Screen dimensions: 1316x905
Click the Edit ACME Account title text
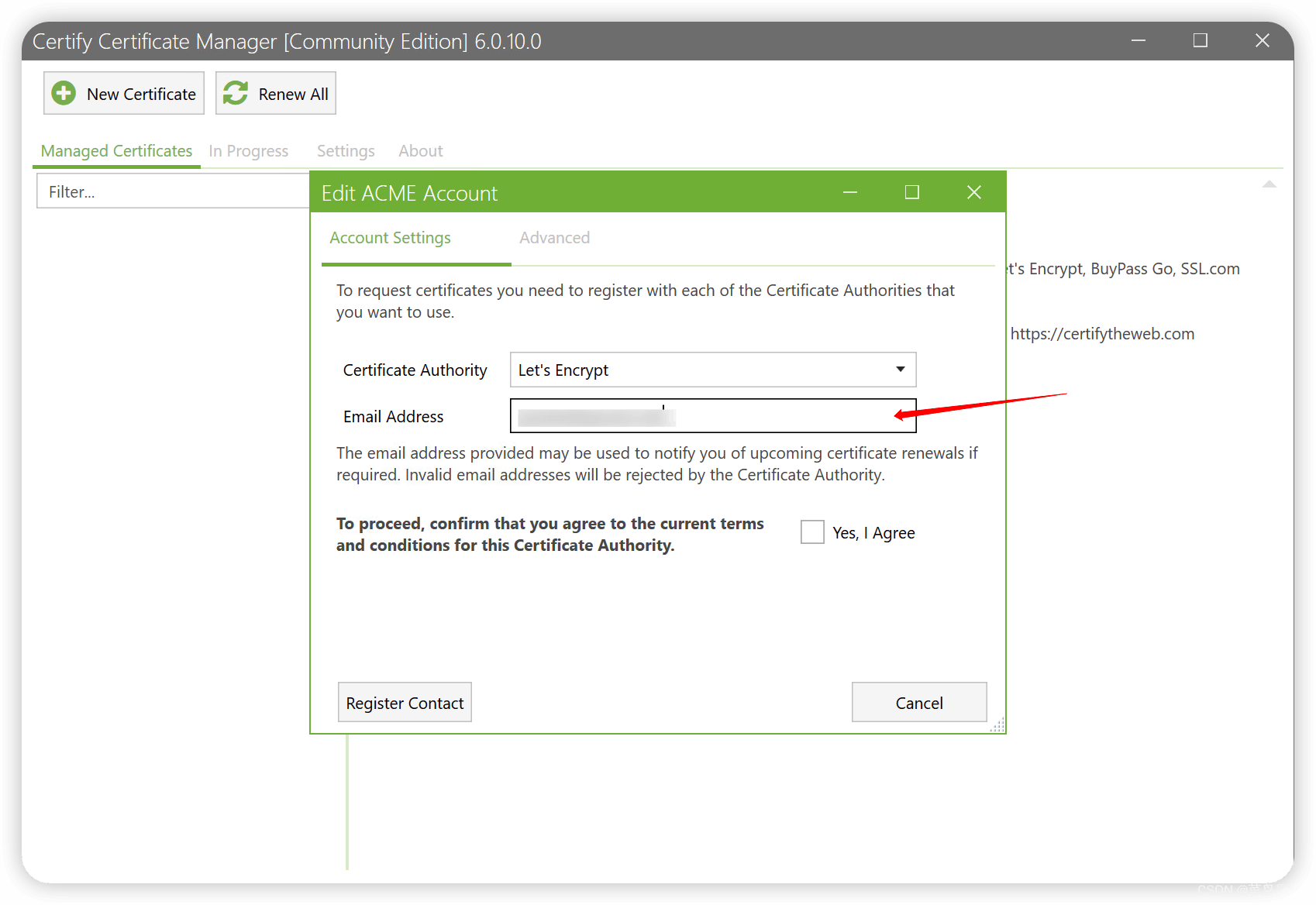[x=409, y=193]
